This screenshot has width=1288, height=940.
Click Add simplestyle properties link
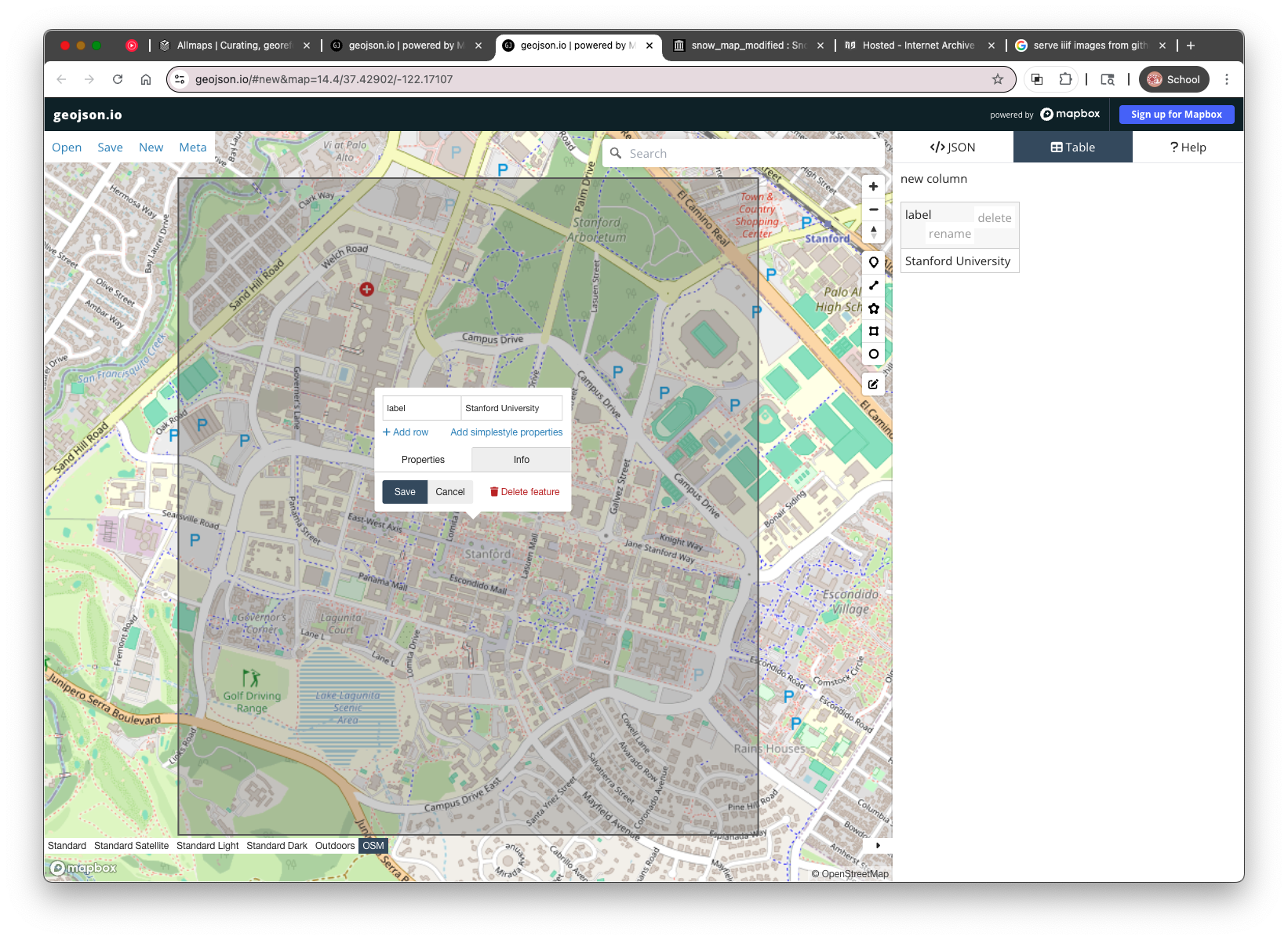click(x=507, y=432)
